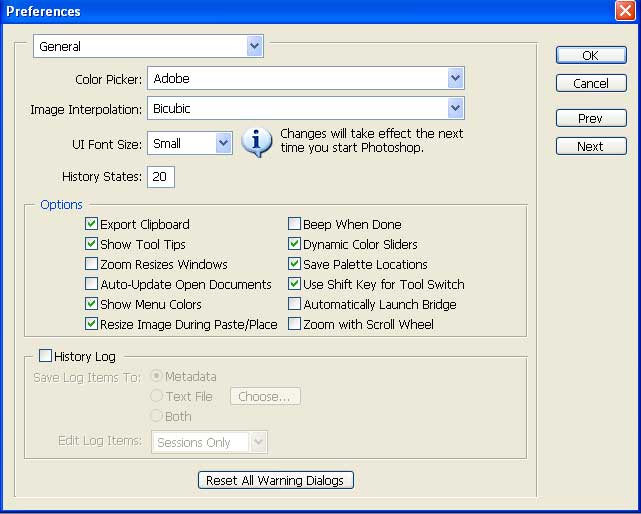
Task: Click the 'UI Font Size:' label
Action: coord(107,144)
